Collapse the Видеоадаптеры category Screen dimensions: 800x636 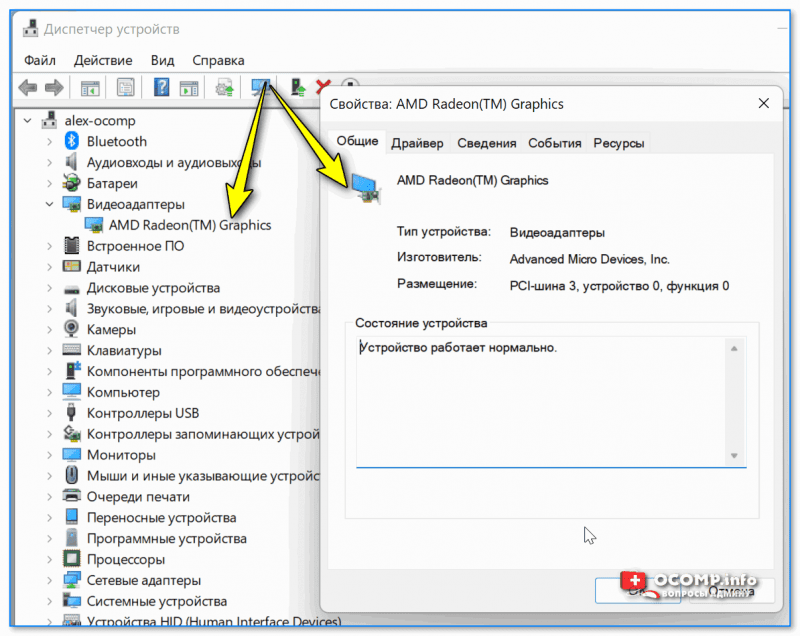(49, 204)
